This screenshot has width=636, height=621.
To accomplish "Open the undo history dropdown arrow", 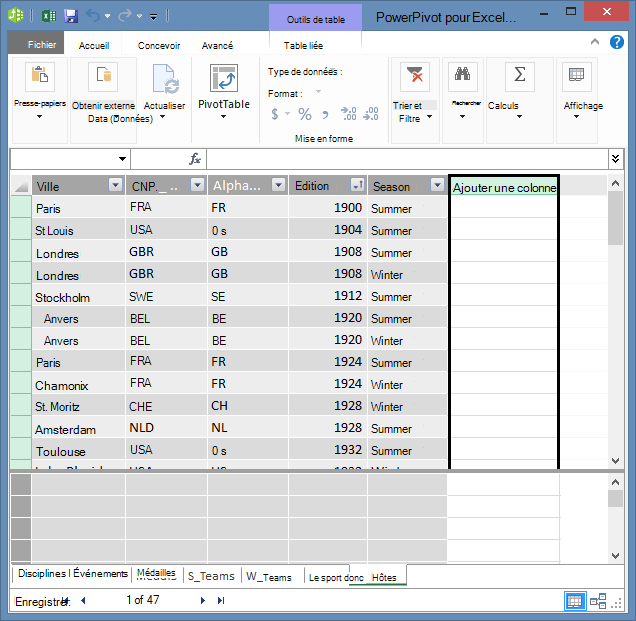I will click(x=107, y=16).
